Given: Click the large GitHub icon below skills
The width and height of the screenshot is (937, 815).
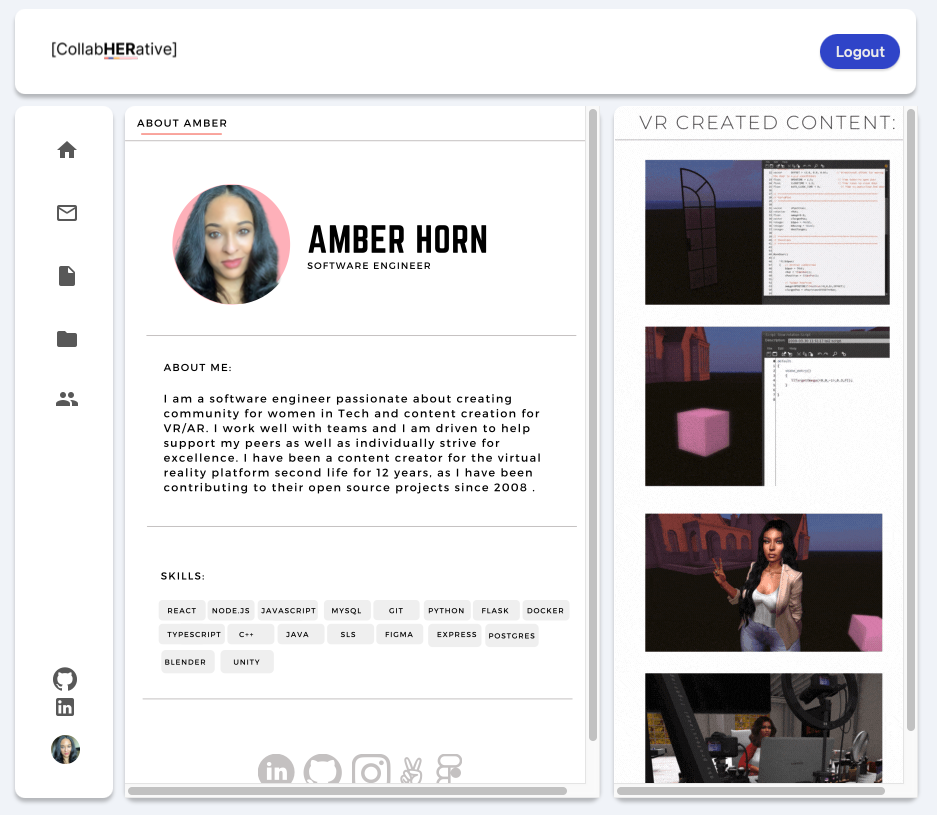Looking at the screenshot, I should (x=322, y=770).
